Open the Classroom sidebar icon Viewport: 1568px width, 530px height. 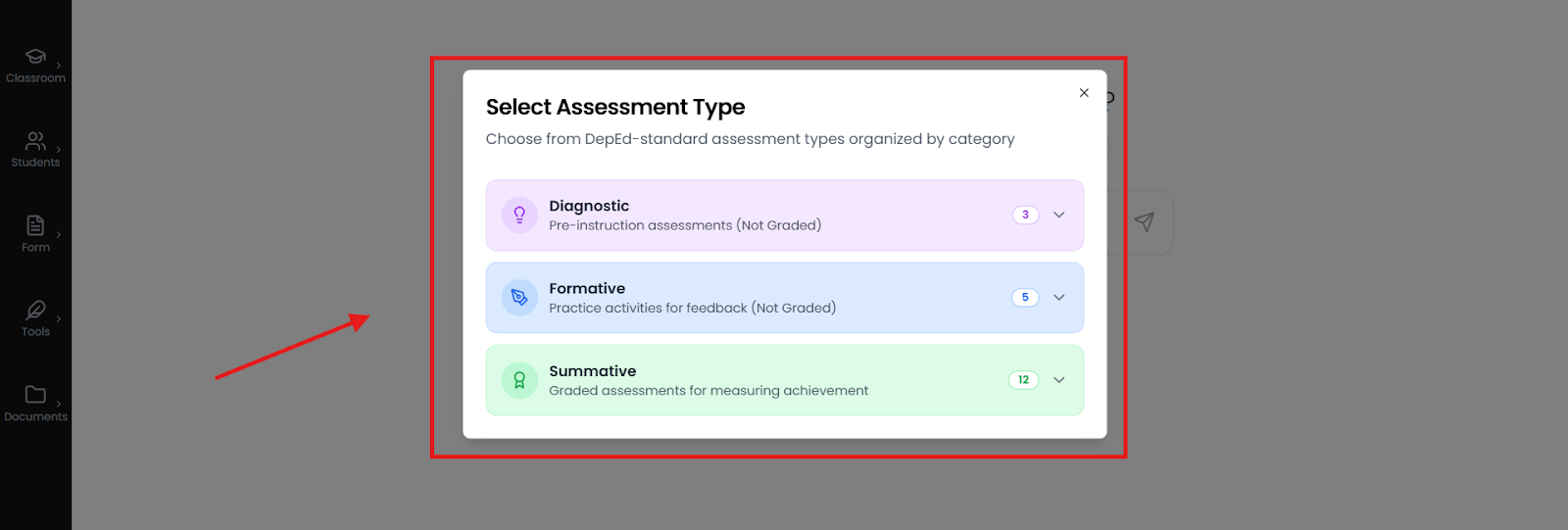click(35, 57)
